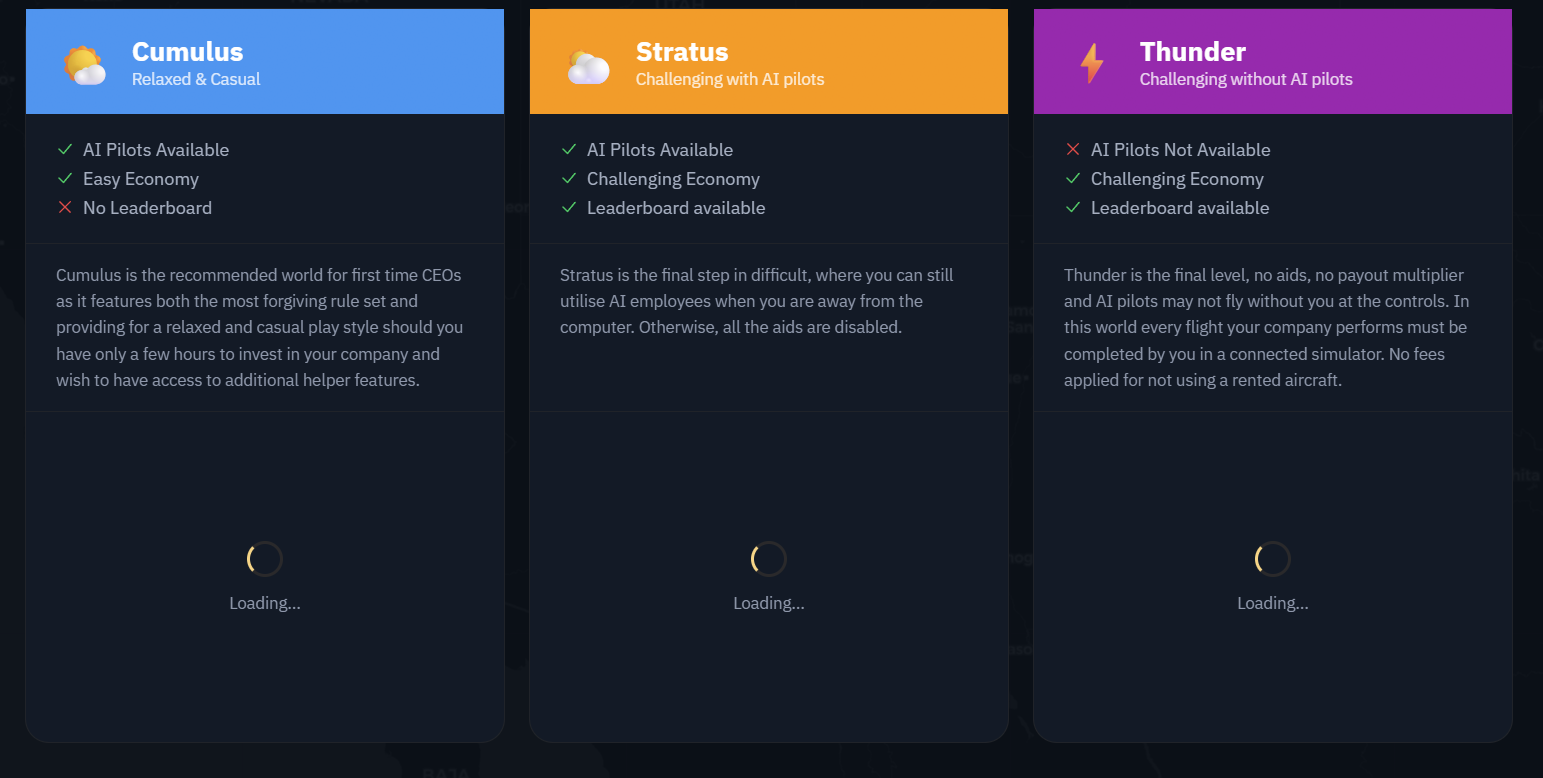Click the Thunder loading spinner

[1273, 559]
